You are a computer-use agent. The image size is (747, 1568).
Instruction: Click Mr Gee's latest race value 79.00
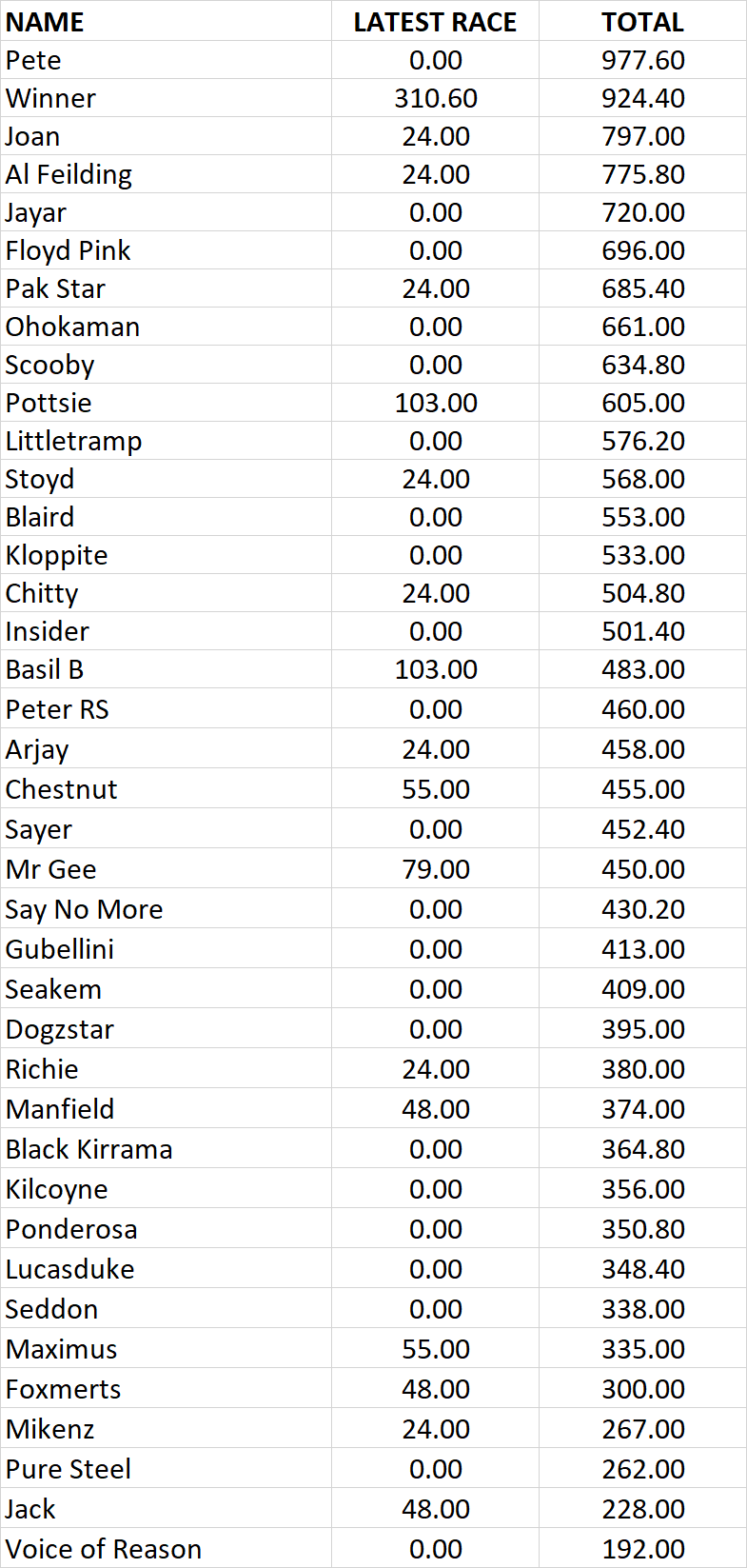(435, 869)
